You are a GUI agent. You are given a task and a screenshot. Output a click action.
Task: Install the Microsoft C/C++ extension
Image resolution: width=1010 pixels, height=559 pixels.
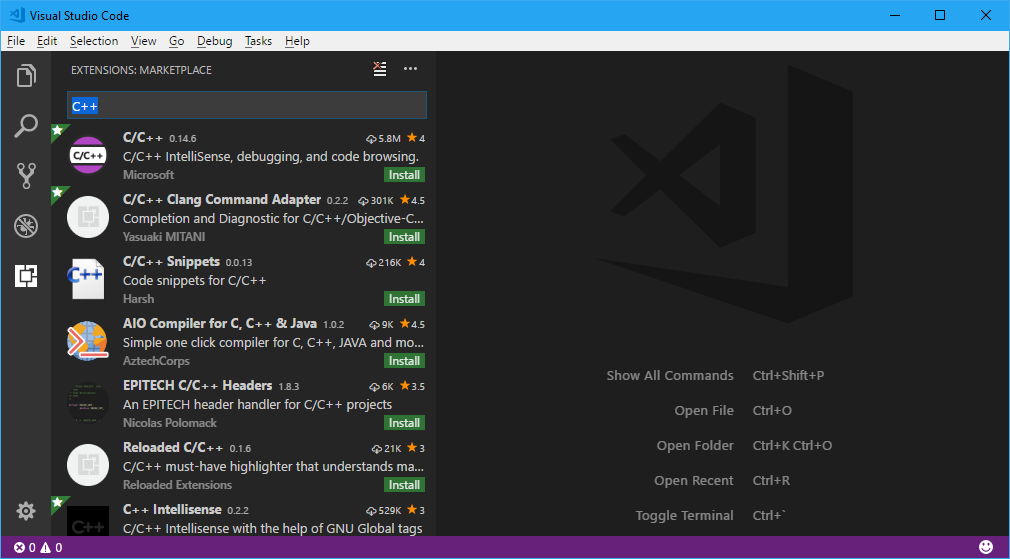(x=405, y=175)
